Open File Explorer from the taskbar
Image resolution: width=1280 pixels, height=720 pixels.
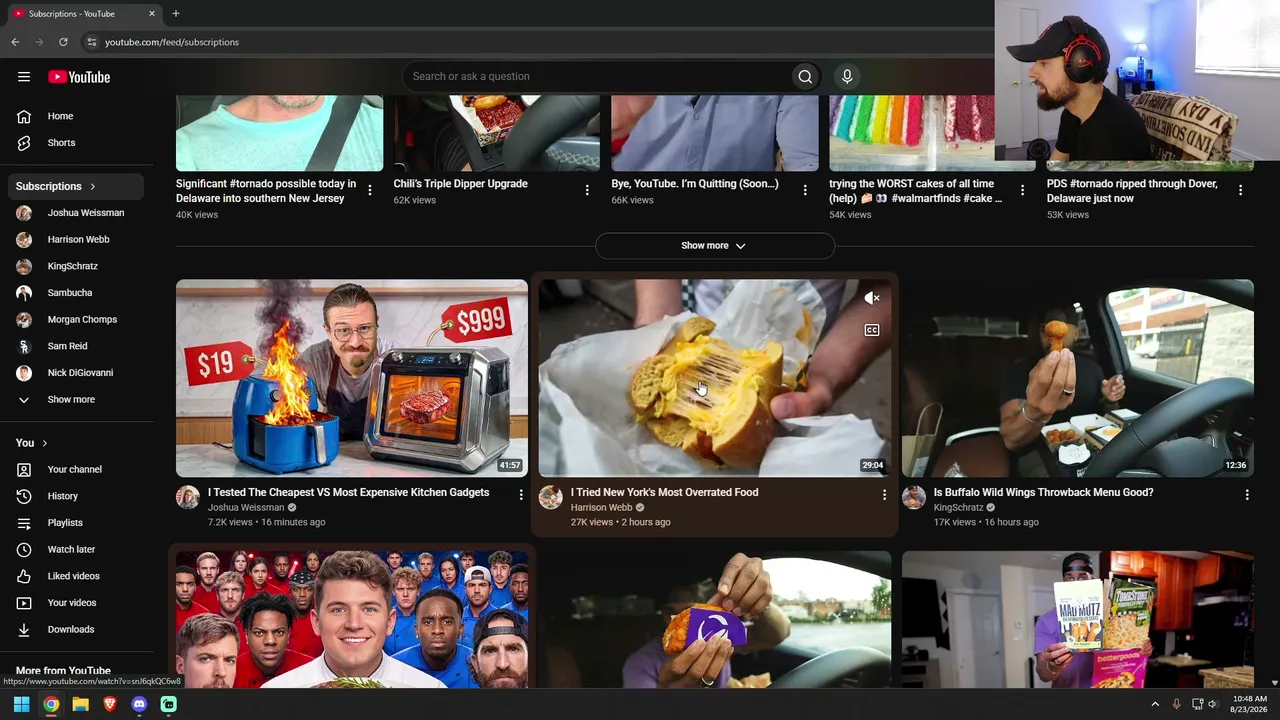pos(80,704)
